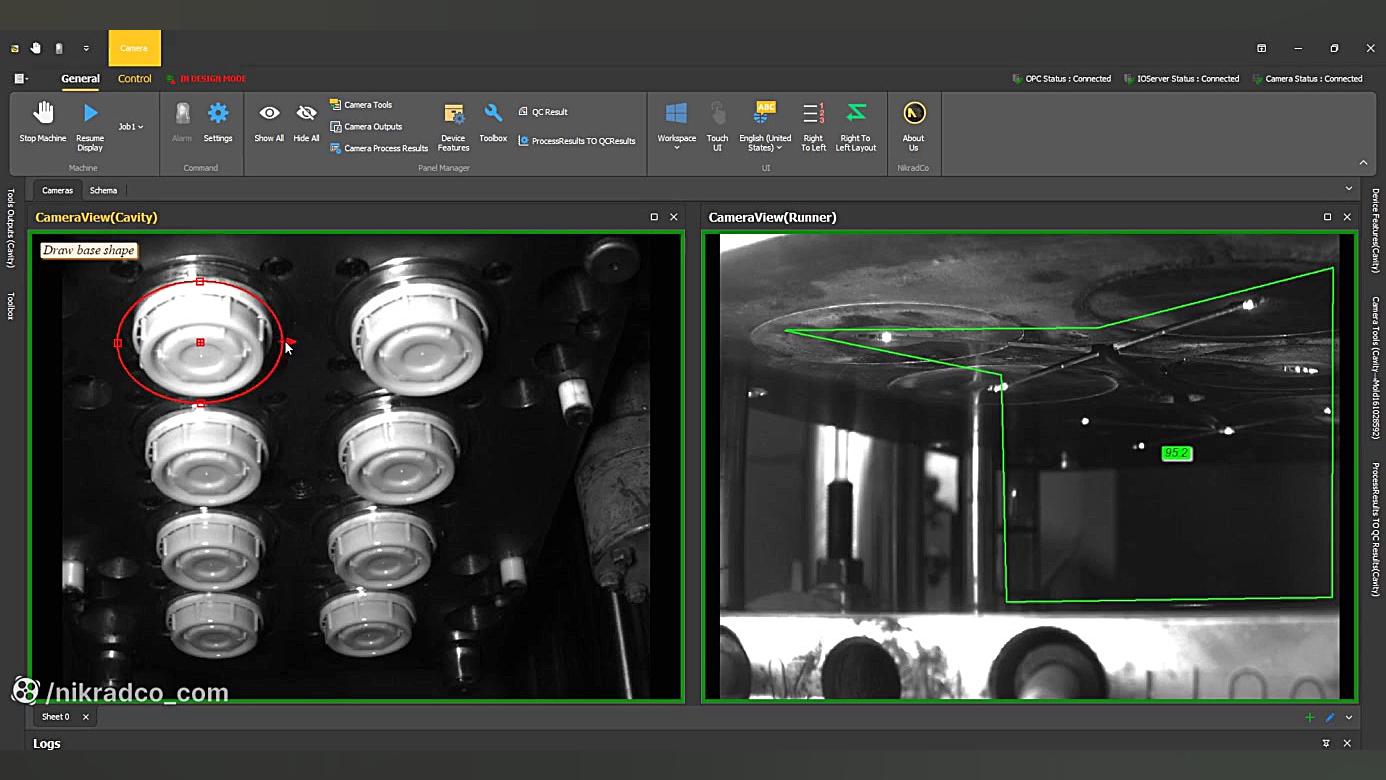Click the ellipse top handle in Cavity view
The height and width of the screenshot is (780, 1386).
[200, 282]
